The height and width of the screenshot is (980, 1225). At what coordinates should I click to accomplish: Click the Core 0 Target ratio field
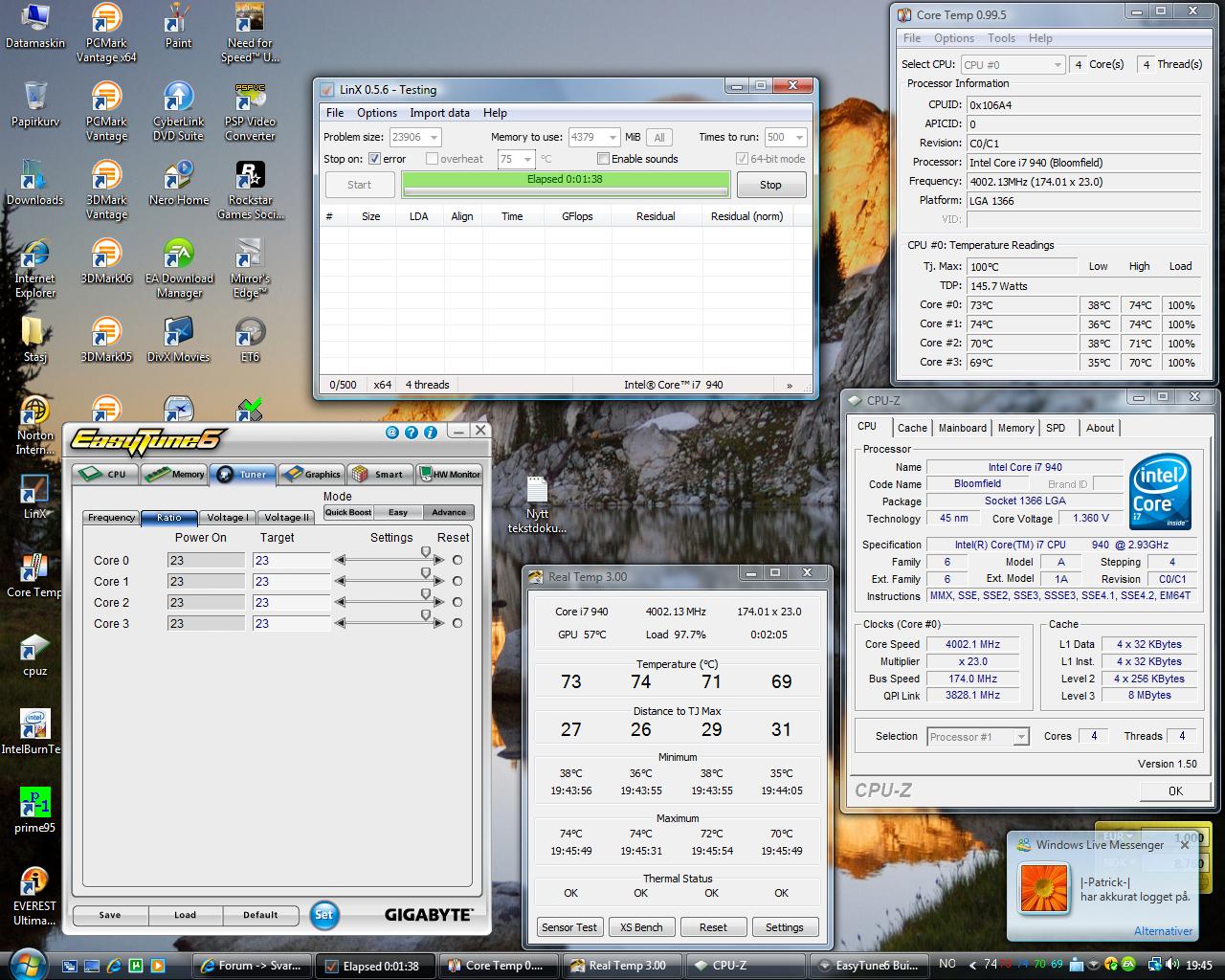click(291, 561)
